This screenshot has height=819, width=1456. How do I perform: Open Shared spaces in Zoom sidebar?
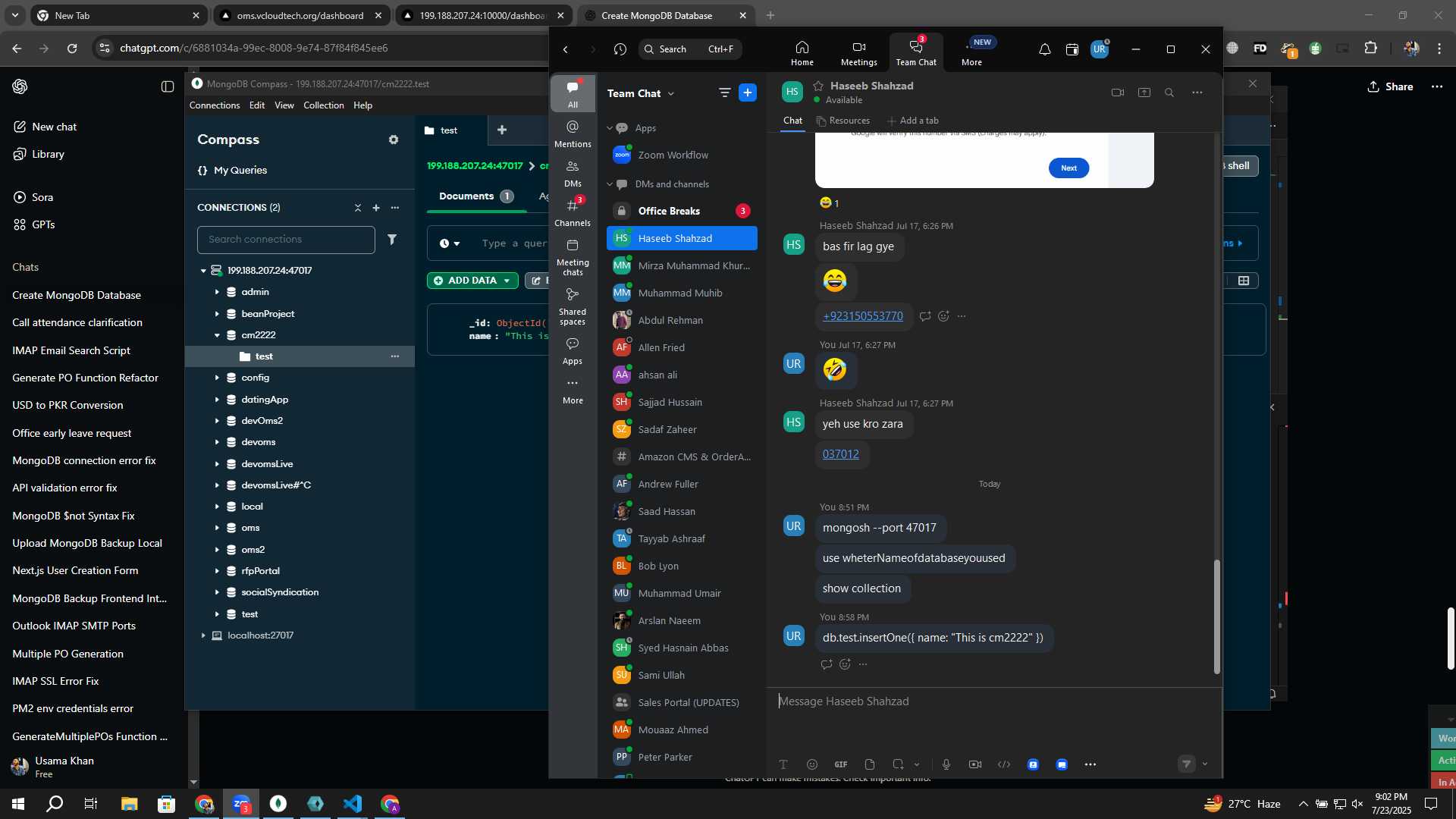click(x=573, y=306)
